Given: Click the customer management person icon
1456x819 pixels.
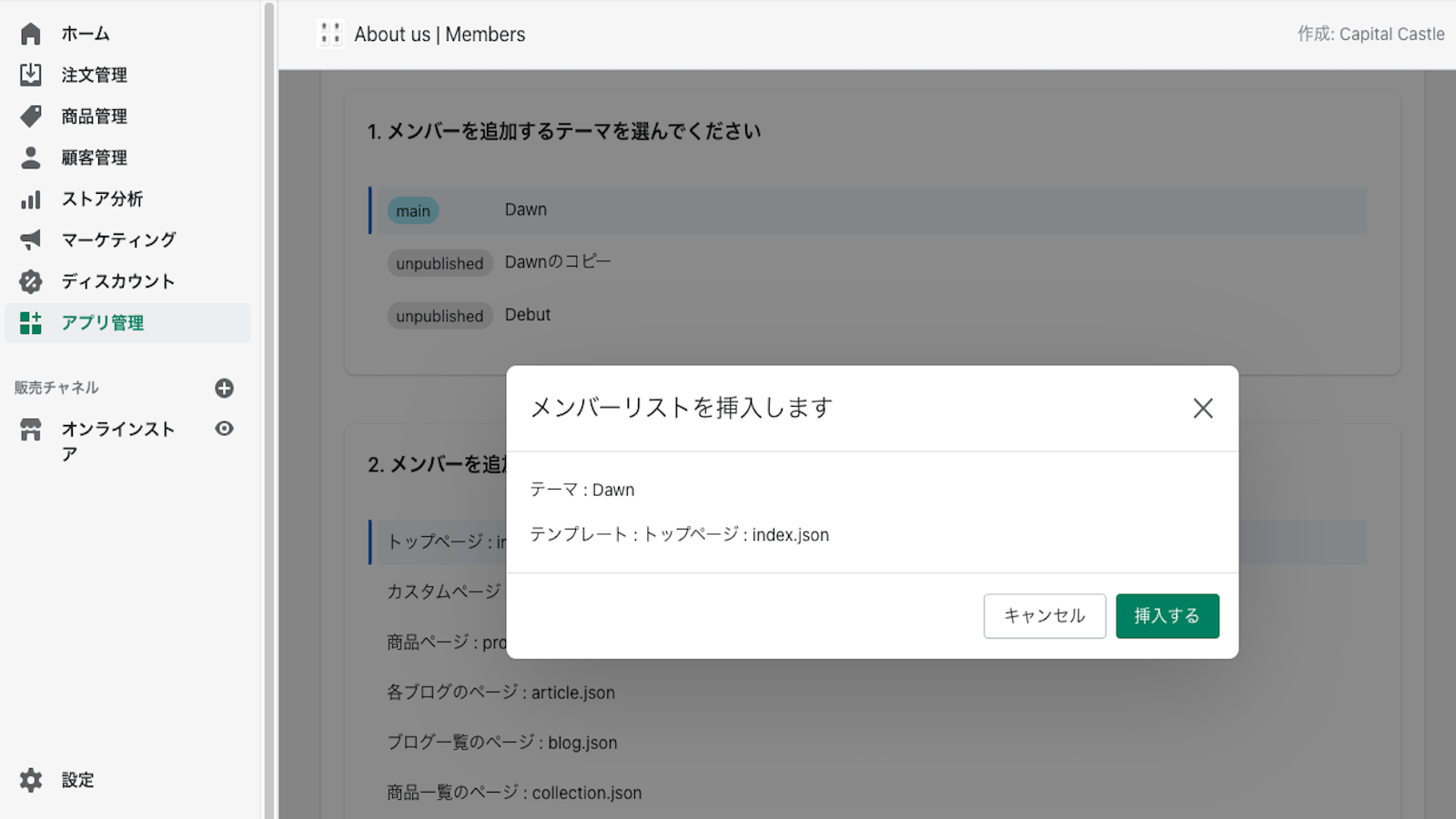Looking at the screenshot, I should [31, 157].
